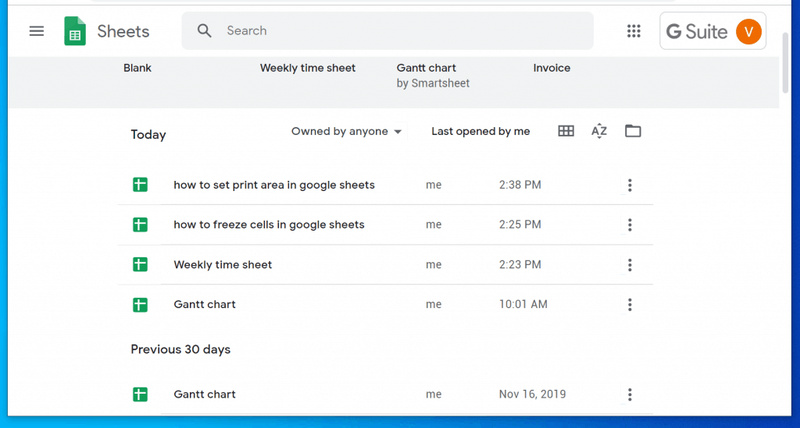Click sheet icon of print area file
The width and height of the screenshot is (800, 428).
(x=140, y=185)
